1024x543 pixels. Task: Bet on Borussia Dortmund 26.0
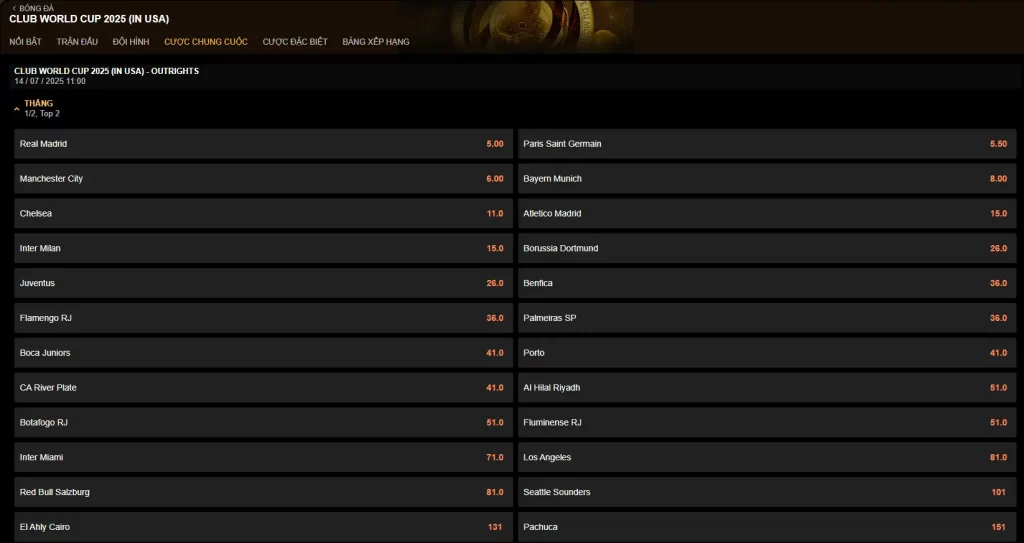(767, 248)
